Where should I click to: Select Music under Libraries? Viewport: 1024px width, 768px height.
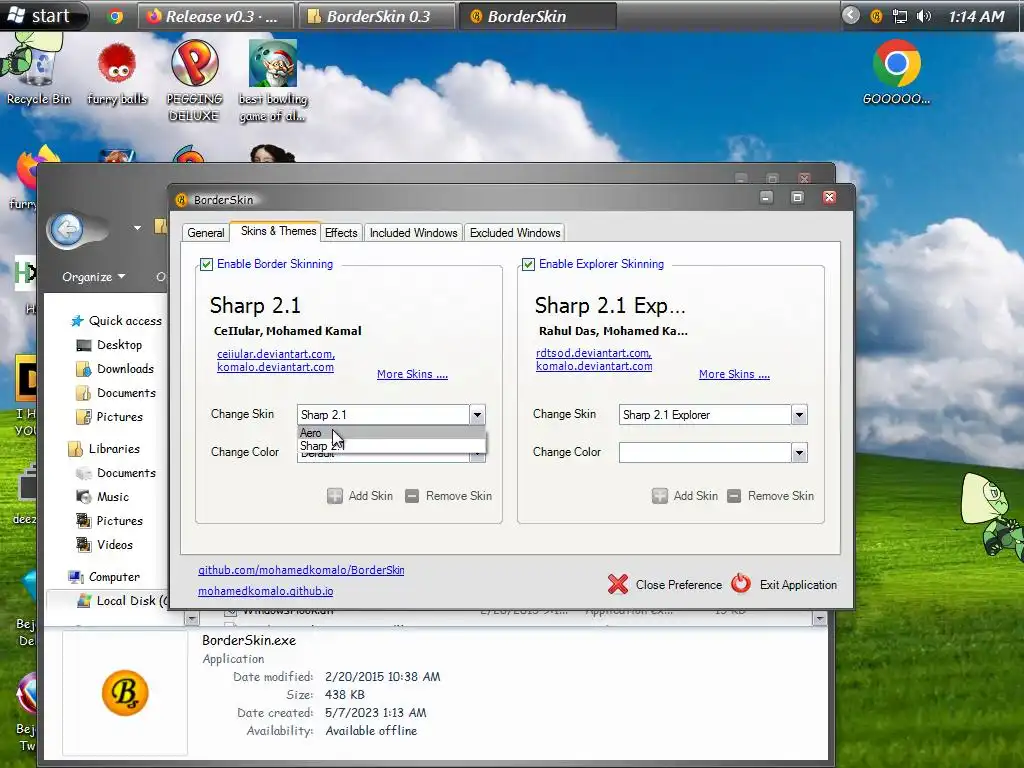(103, 497)
